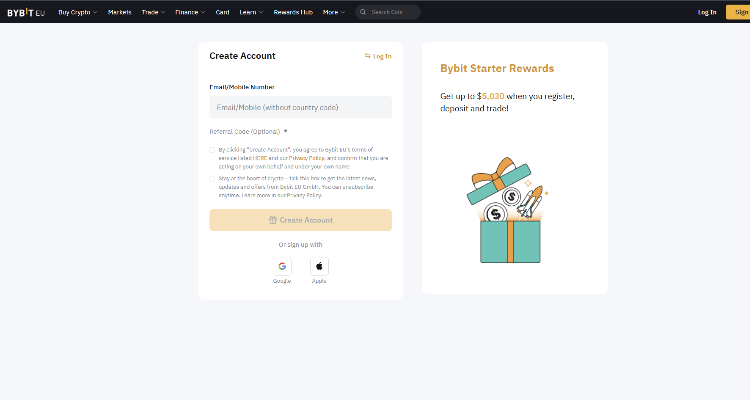This screenshot has width=750, height=400.
Task: Expand the More menu in navbar
Action: click(x=334, y=12)
